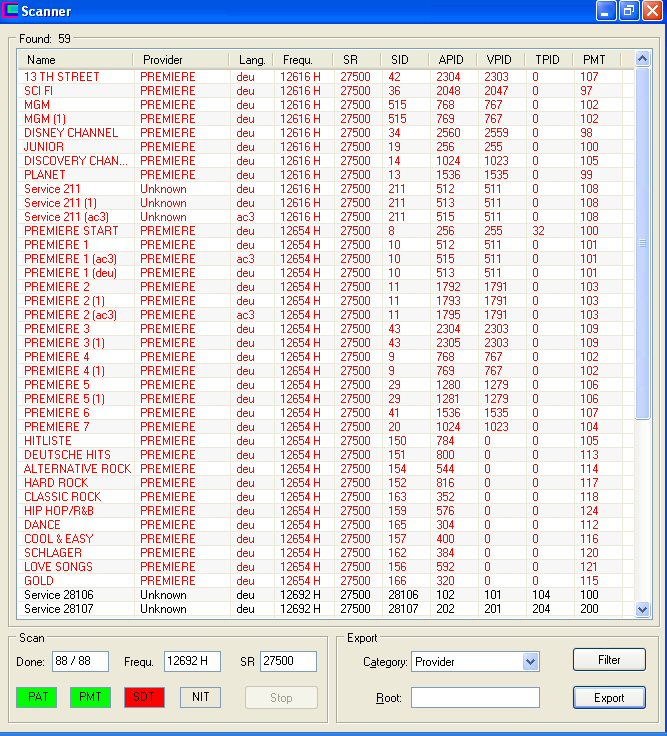This screenshot has width=667, height=736.
Task: Click the scroll up arrow of channel list
Action: click(642, 59)
